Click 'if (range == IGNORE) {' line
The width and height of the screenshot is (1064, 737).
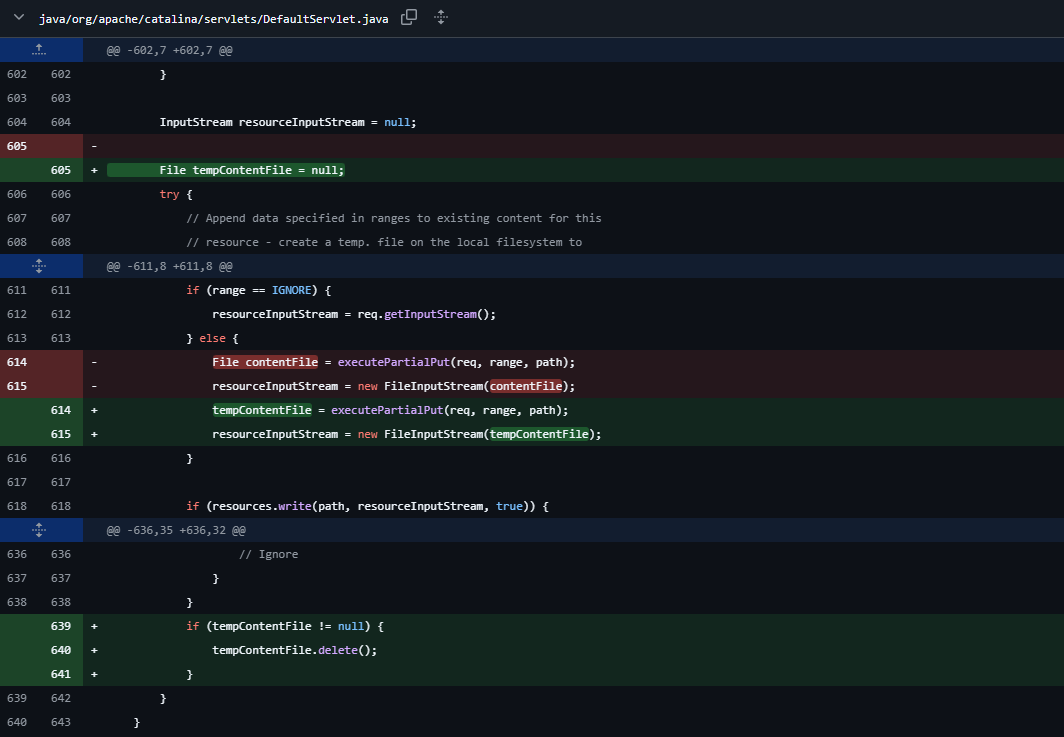point(259,290)
